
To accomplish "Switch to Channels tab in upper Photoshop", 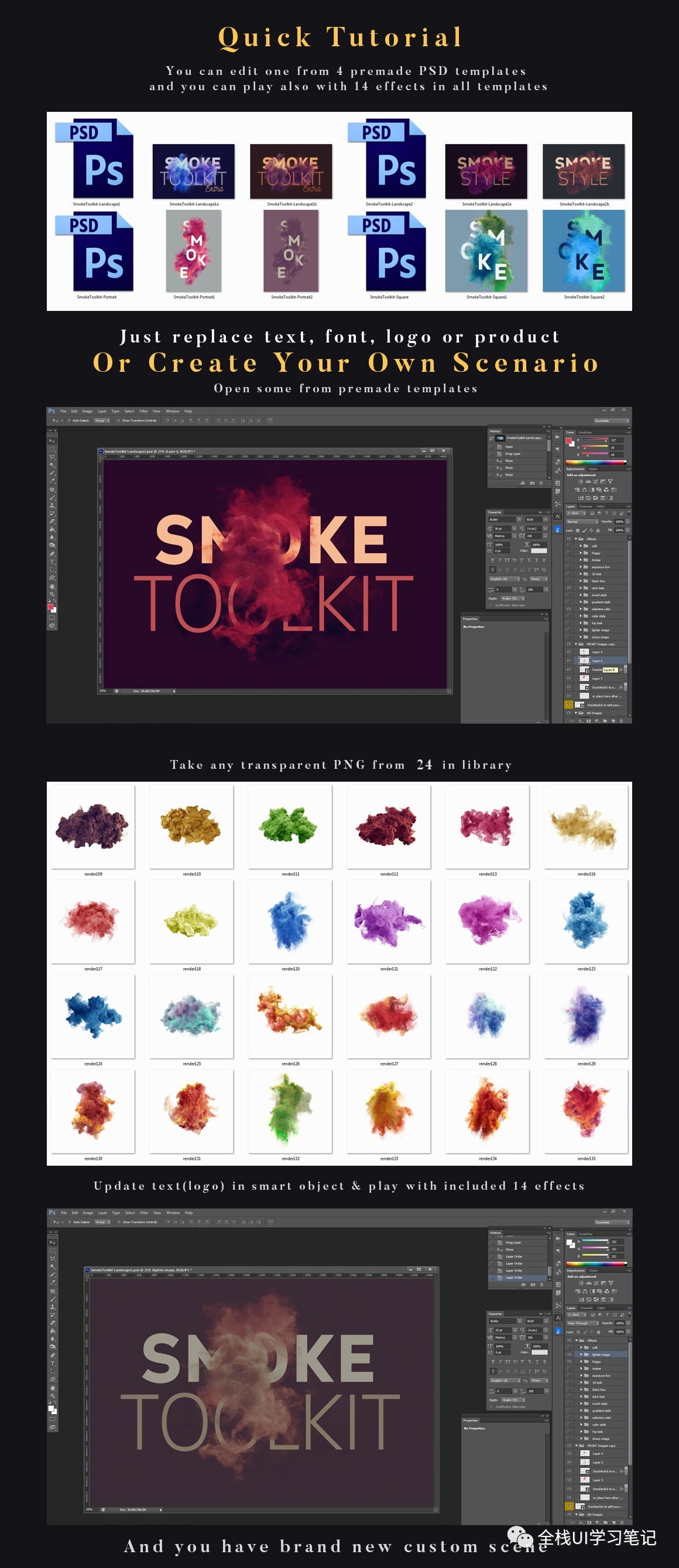I will coord(586,507).
